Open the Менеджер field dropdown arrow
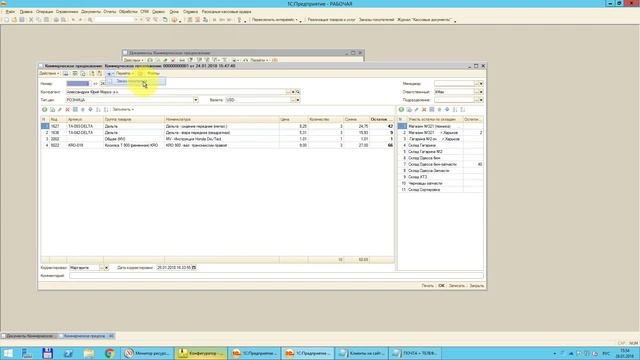640x360 pixels. coord(481,84)
